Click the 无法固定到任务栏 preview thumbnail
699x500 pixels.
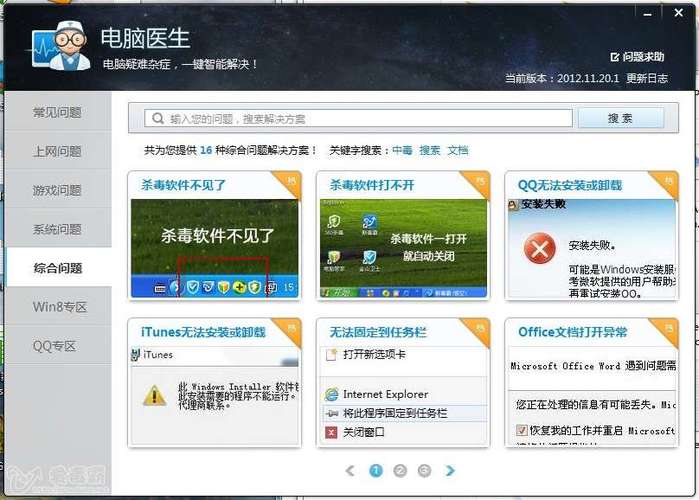(403, 395)
